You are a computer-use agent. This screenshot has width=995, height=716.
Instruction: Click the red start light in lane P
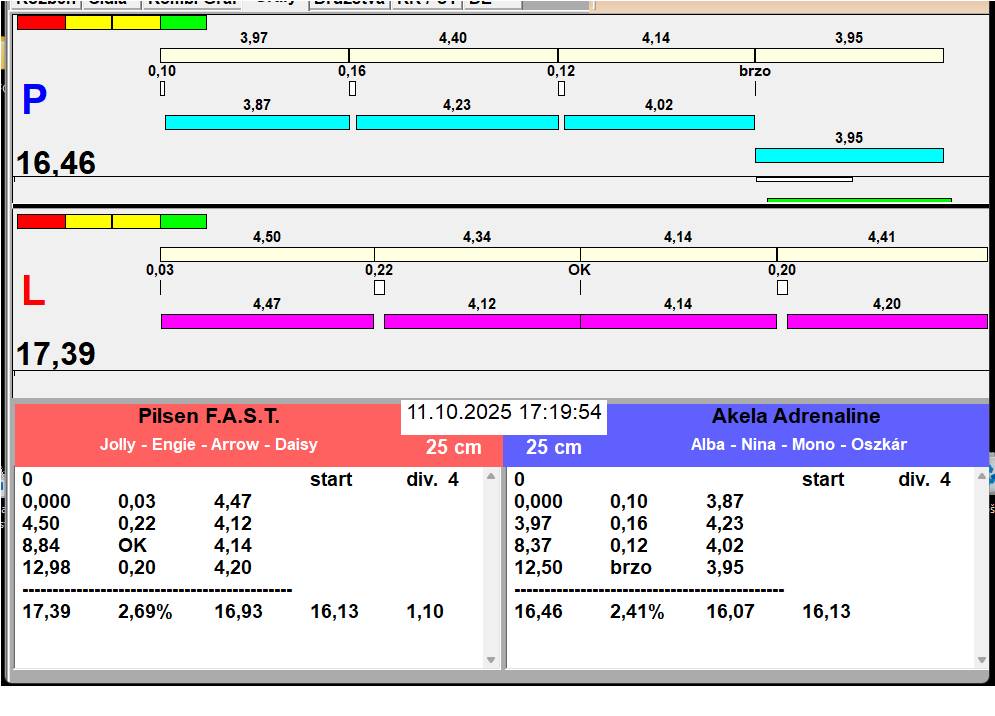41,22
